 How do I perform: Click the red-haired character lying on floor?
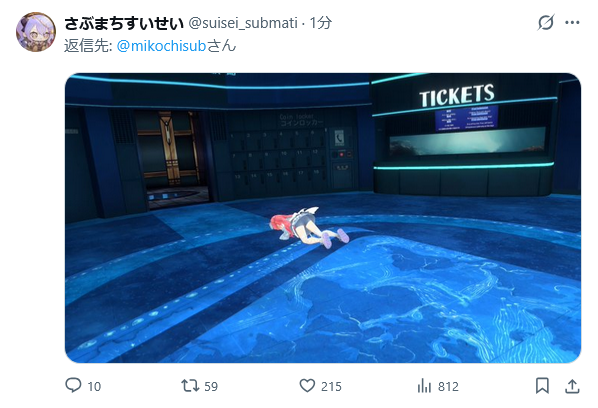coord(309,227)
